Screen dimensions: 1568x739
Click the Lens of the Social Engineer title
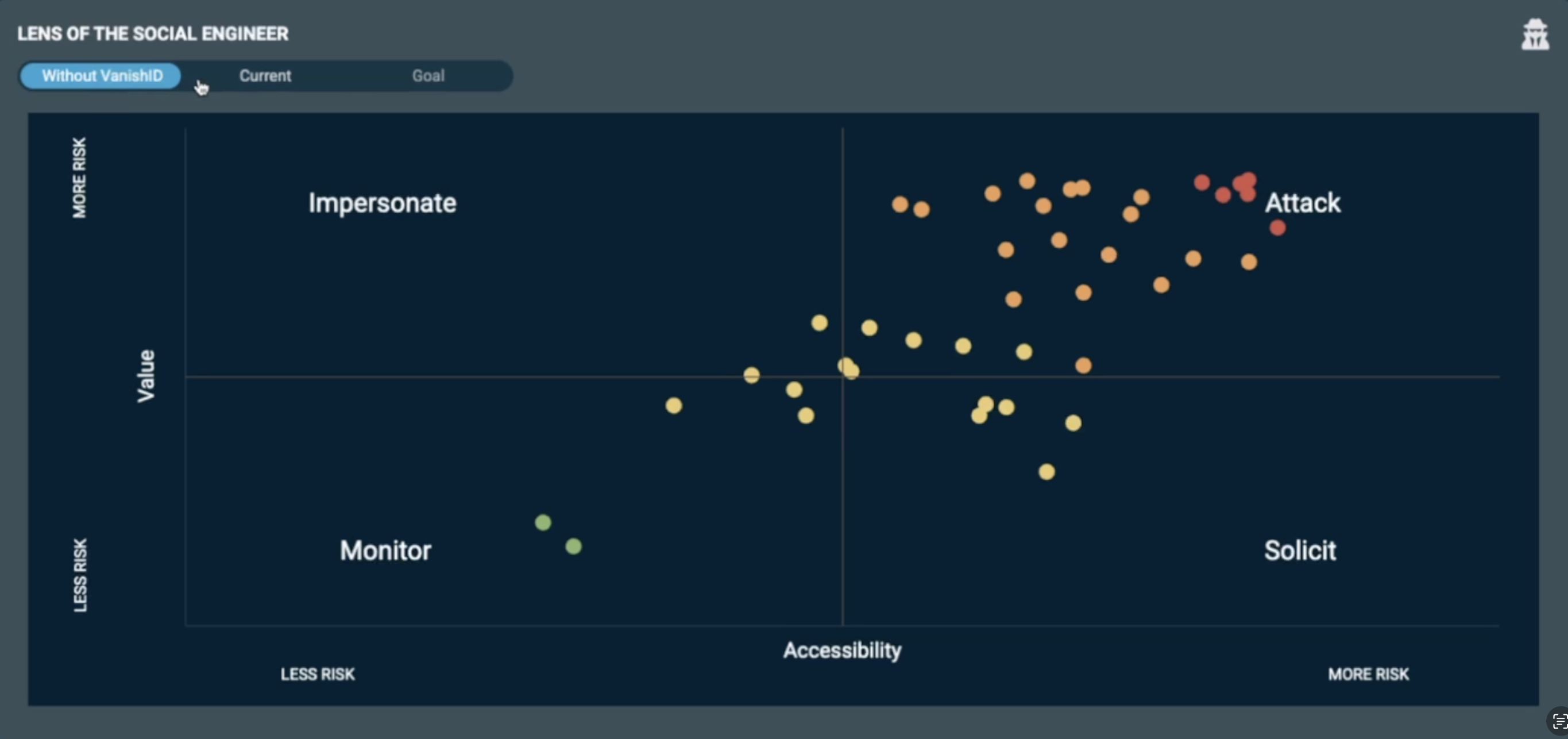pyautogui.click(x=153, y=33)
